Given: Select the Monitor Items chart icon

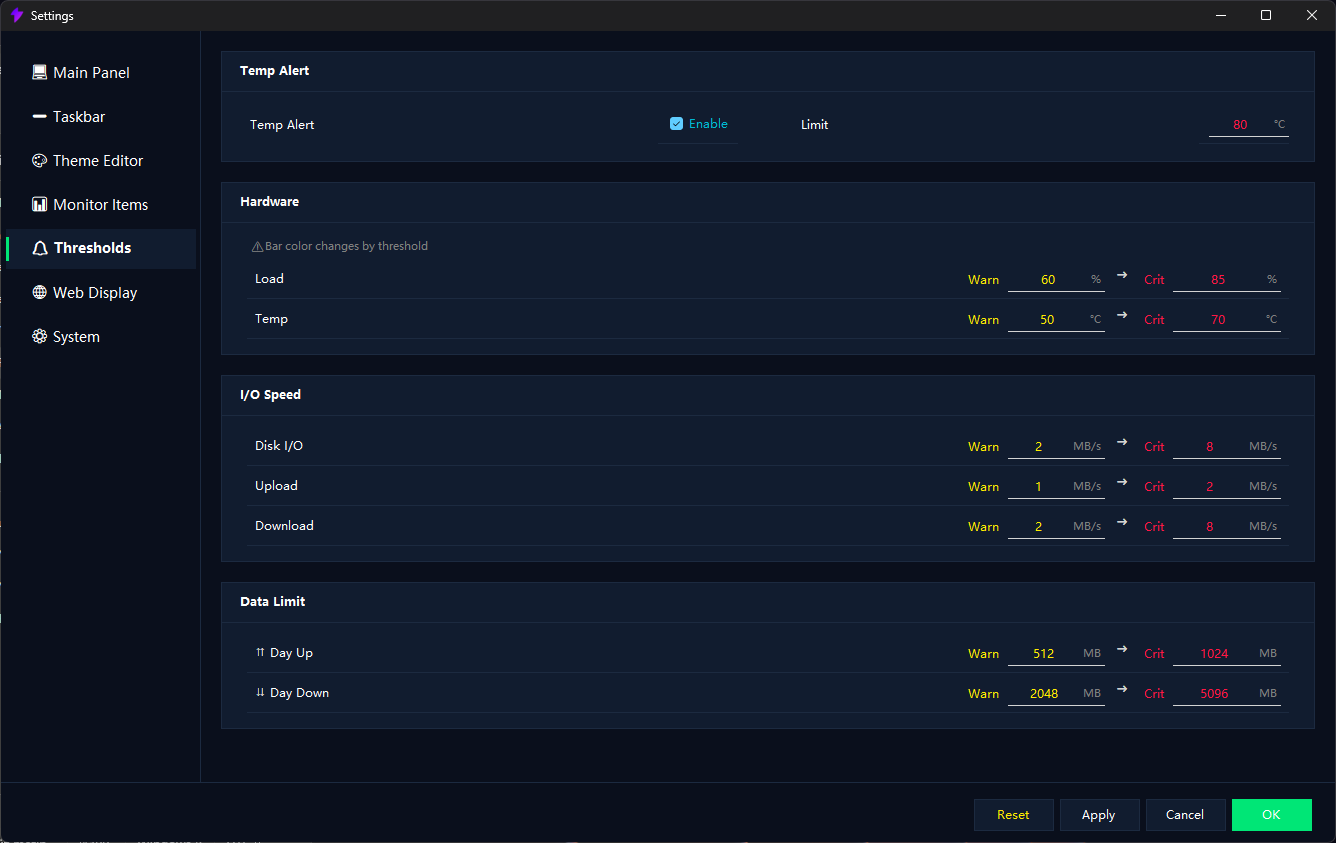Looking at the screenshot, I should click(x=40, y=204).
